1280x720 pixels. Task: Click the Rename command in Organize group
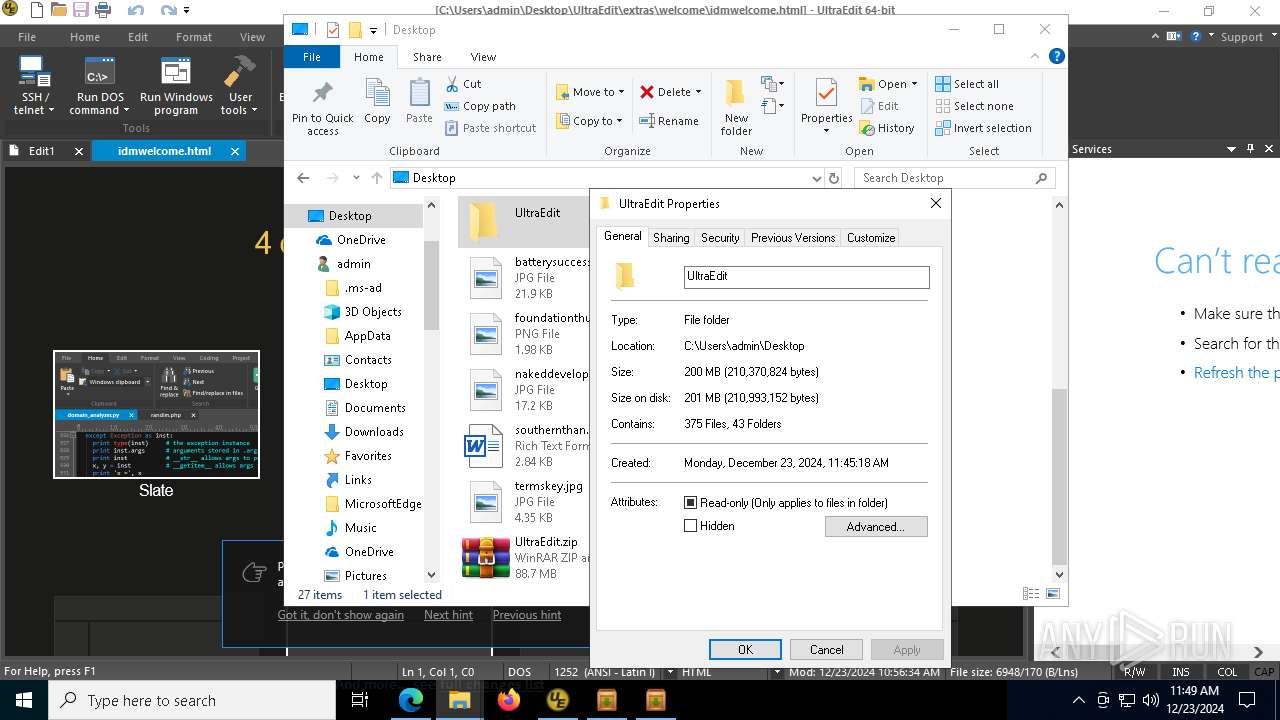[x=669, y=121]
